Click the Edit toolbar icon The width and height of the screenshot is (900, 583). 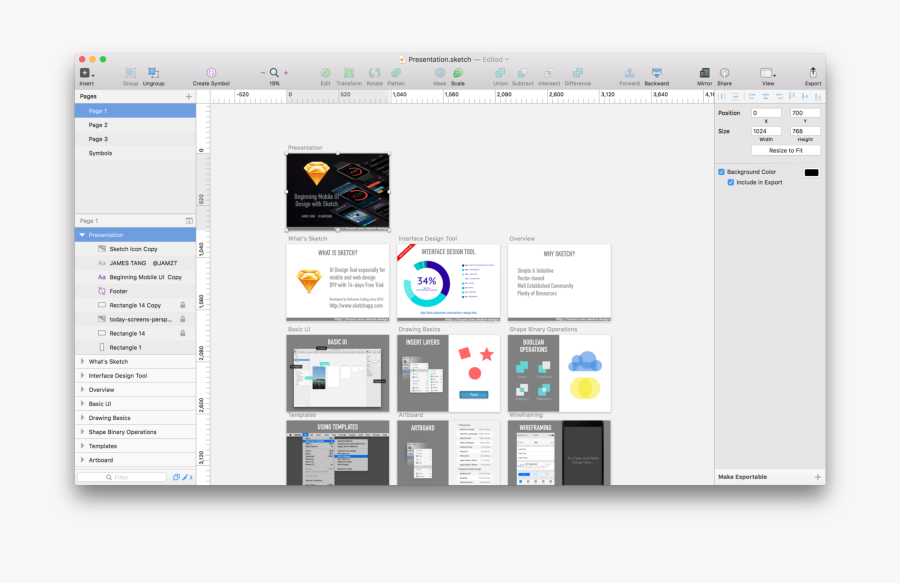(x=325, y=73)
